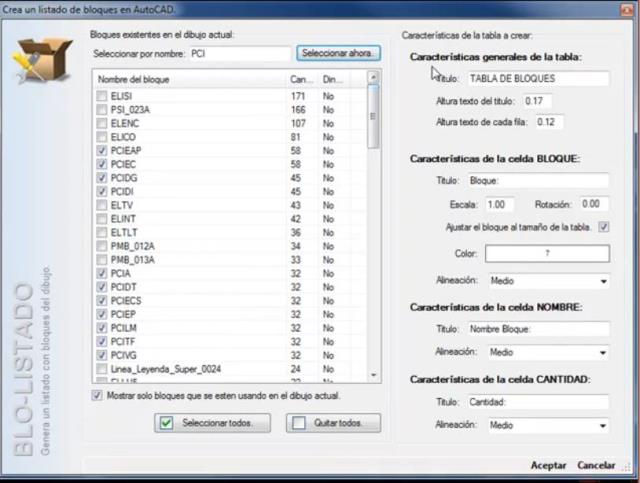Screen dimensions: 640x483
Task: Click the quantity 171 in the ELISI row
Action: click(298, 96)
